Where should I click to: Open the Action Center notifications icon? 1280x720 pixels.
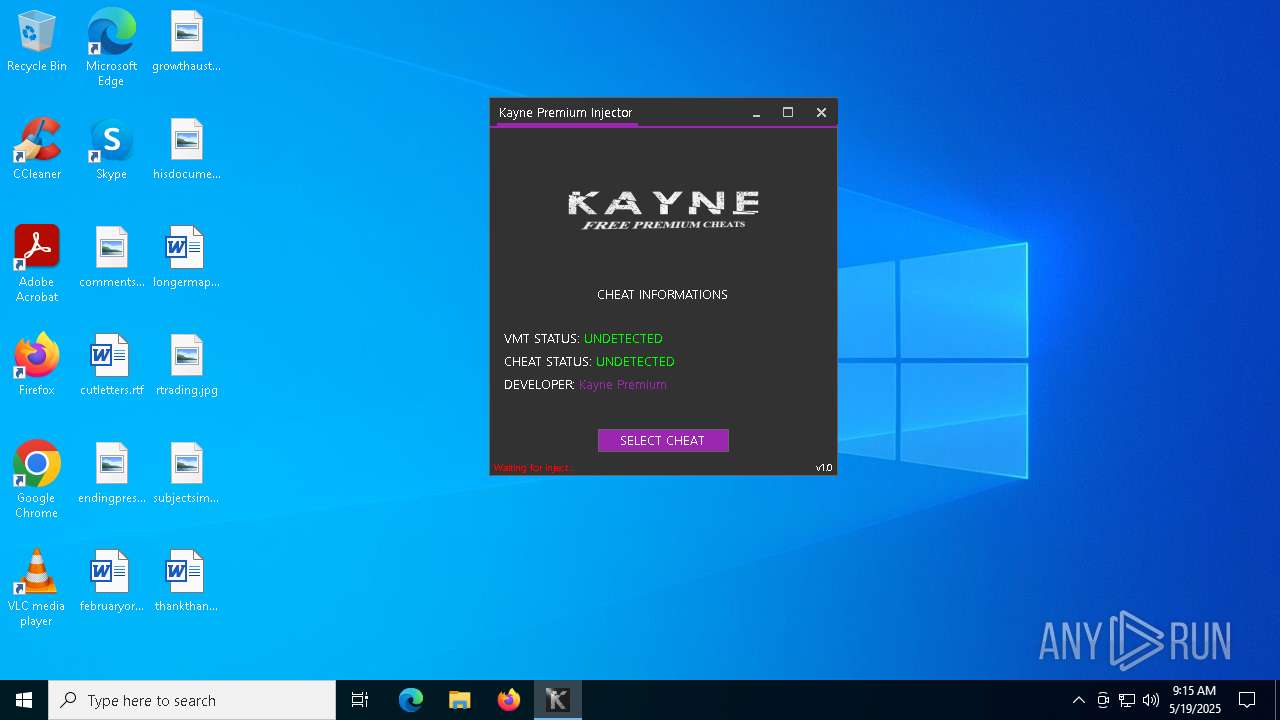1247,700
